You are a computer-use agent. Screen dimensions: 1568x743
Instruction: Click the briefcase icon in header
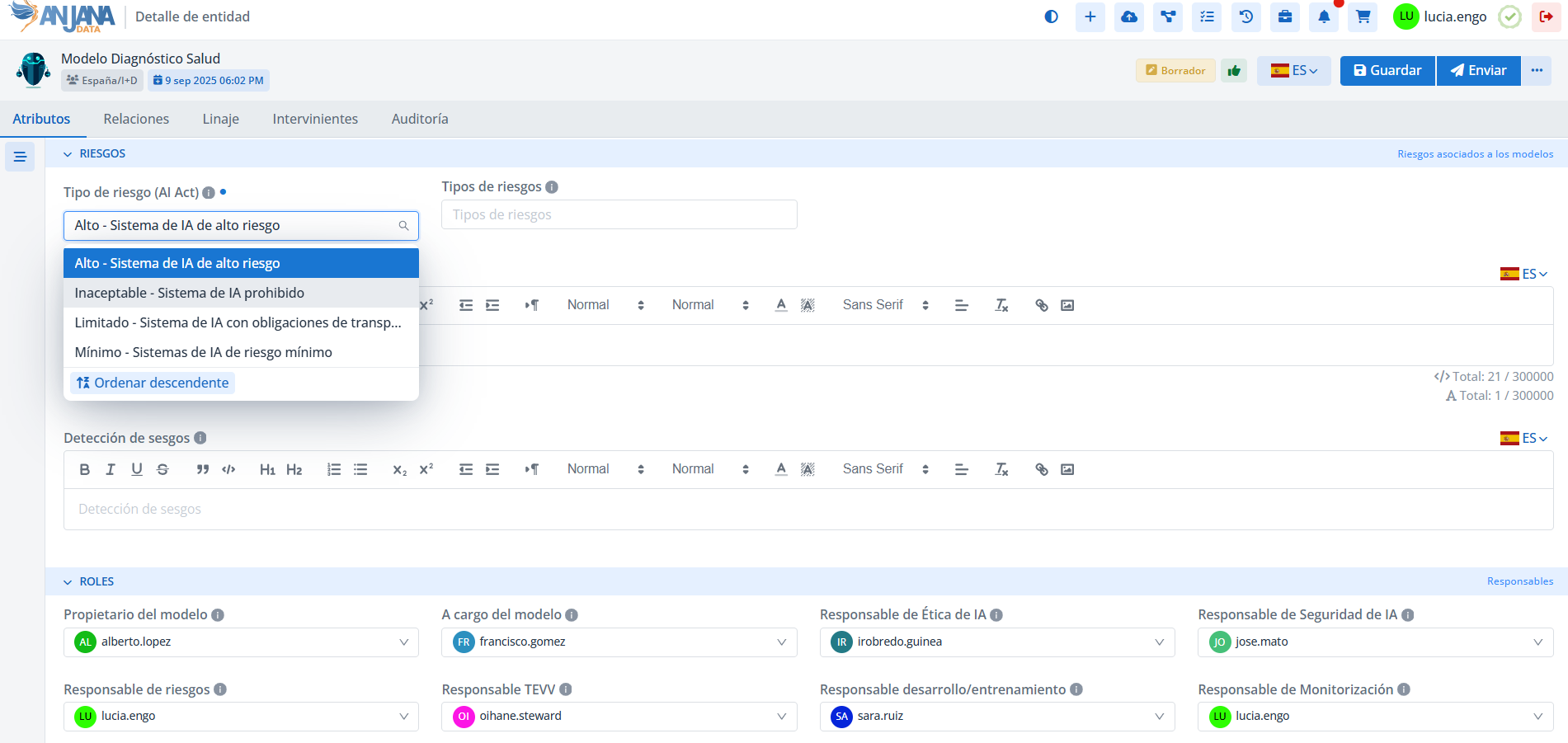1285,16
